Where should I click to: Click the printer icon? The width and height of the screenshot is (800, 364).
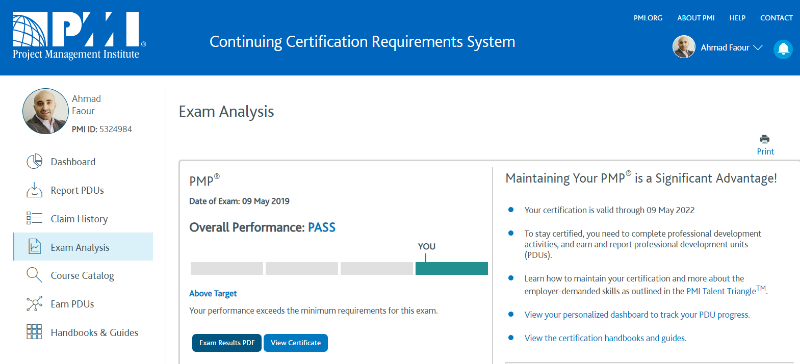[764, 139]
